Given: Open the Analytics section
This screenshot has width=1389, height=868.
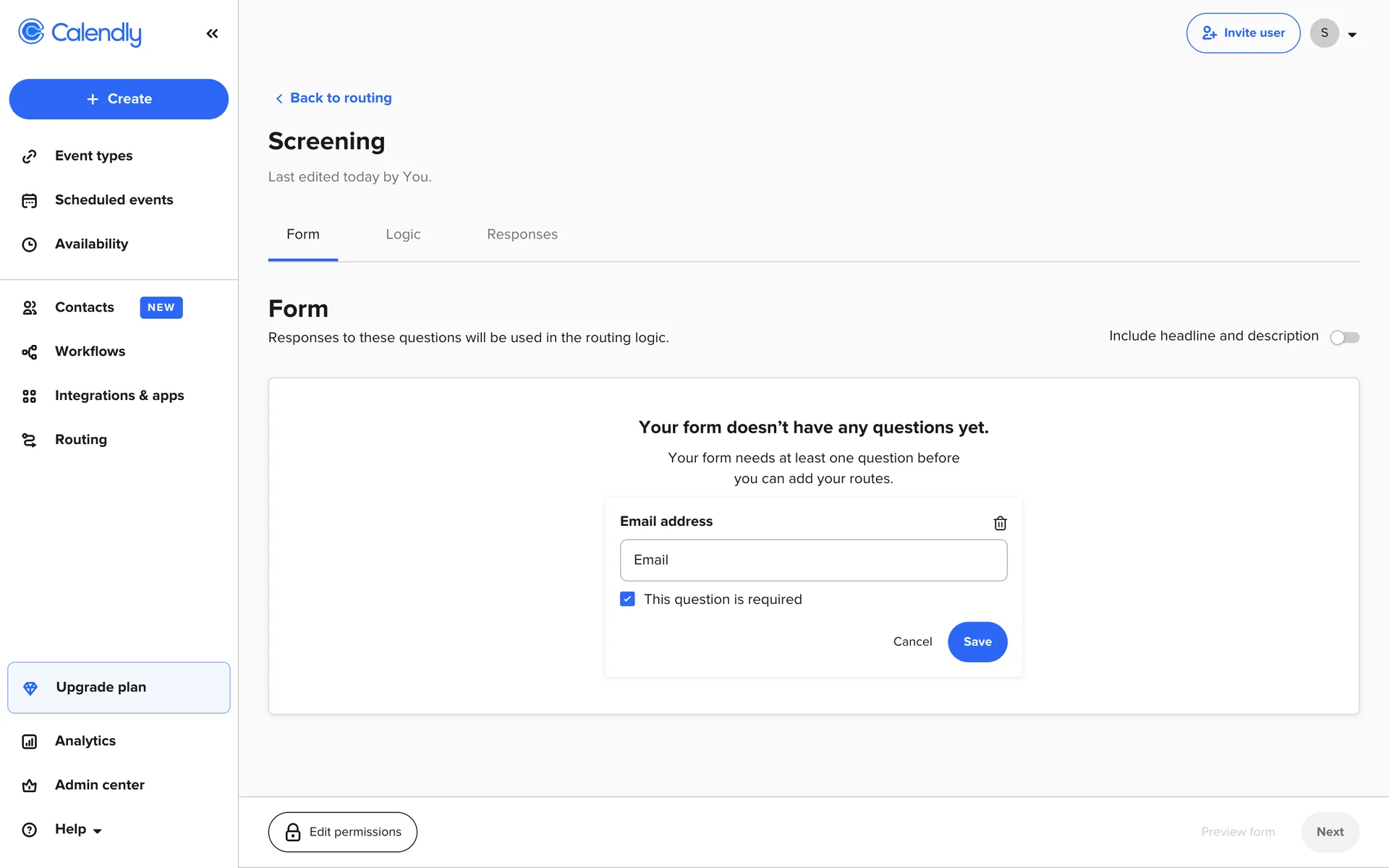Looking at the screenshot, I should 85,741.
